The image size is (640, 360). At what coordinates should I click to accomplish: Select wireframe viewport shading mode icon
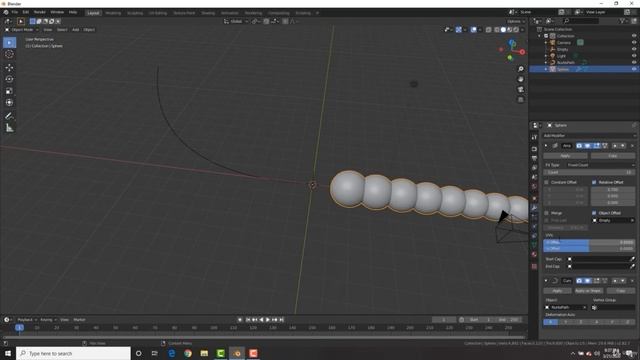[496, 30]
